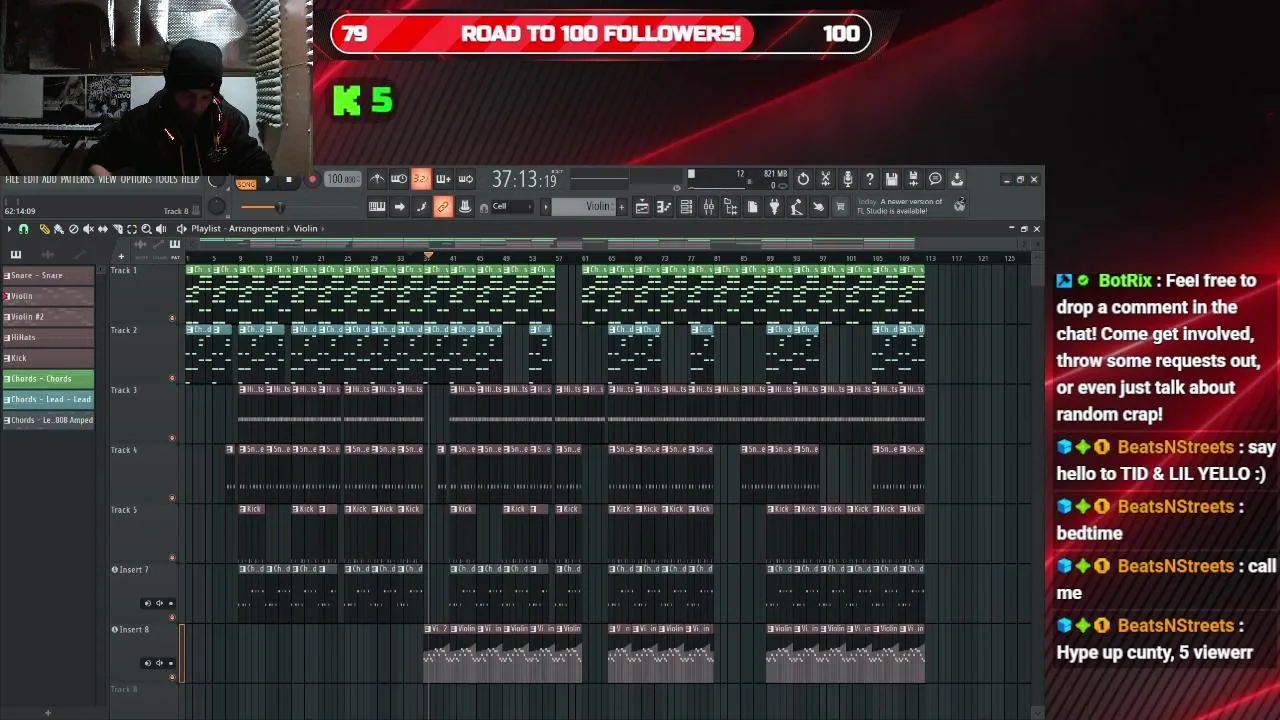
Task: Toggle wait for input before recording
Action: [399, 179]
